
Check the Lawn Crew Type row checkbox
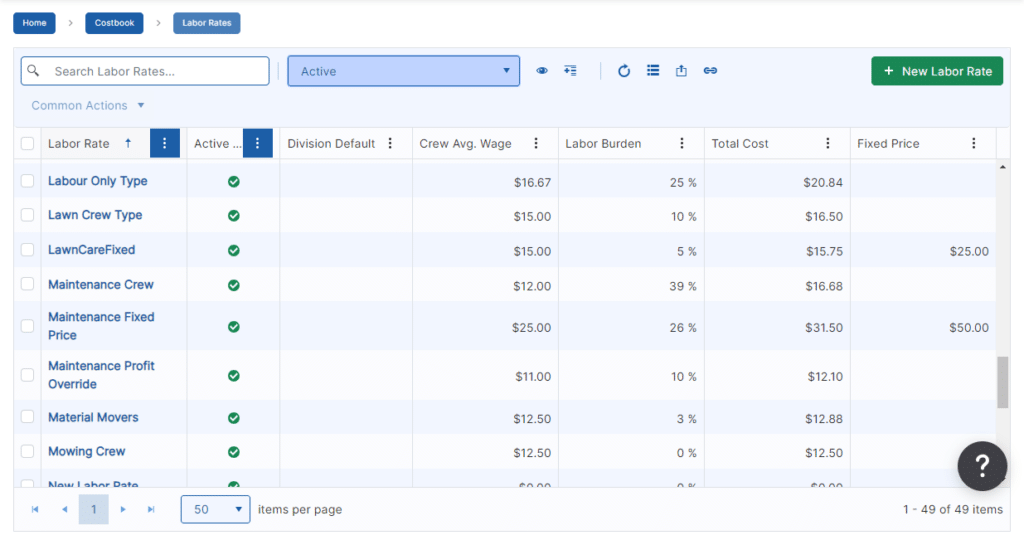(28, 216)
